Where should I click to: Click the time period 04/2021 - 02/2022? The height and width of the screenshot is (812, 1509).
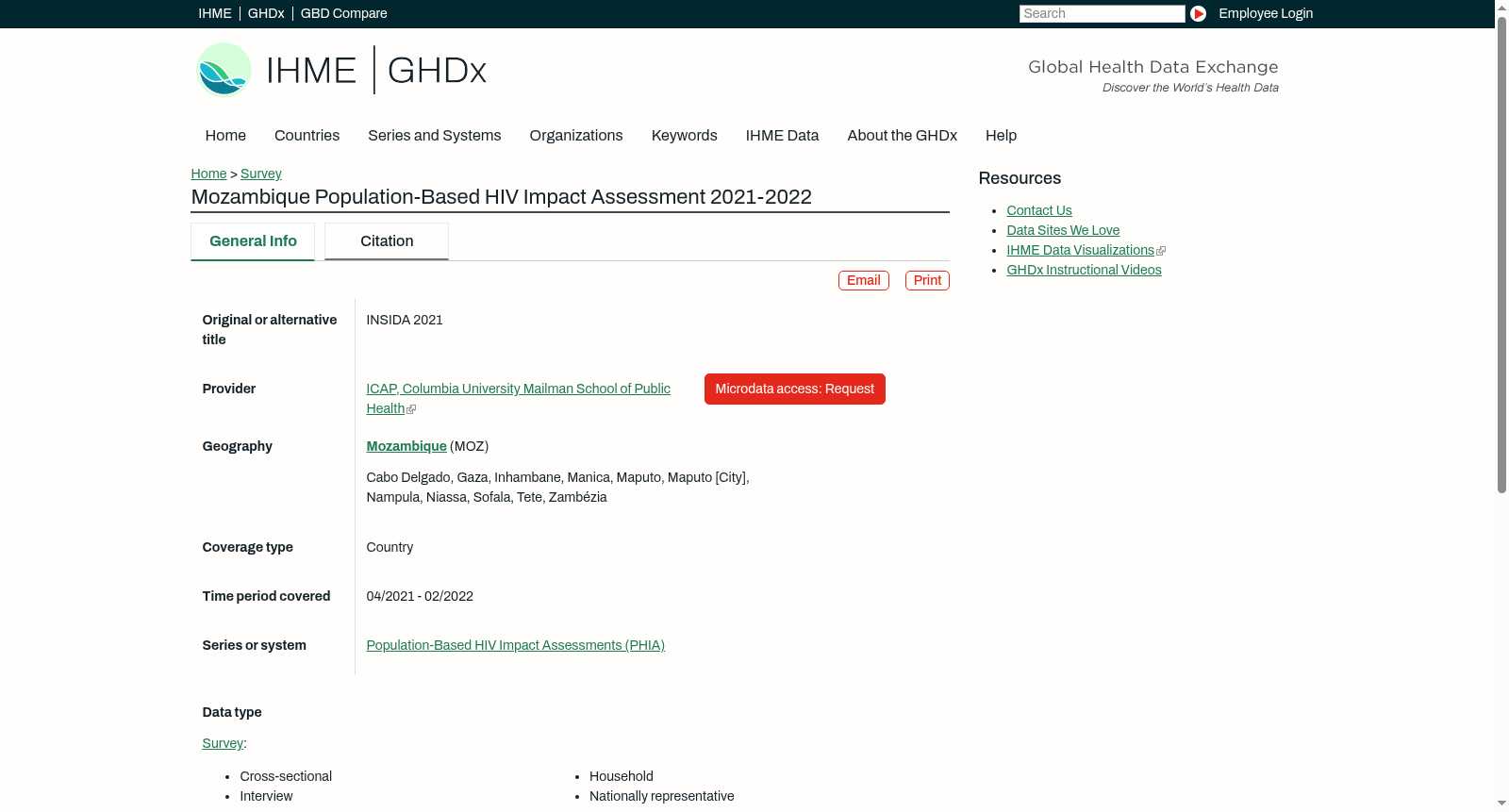pos(420,596)
